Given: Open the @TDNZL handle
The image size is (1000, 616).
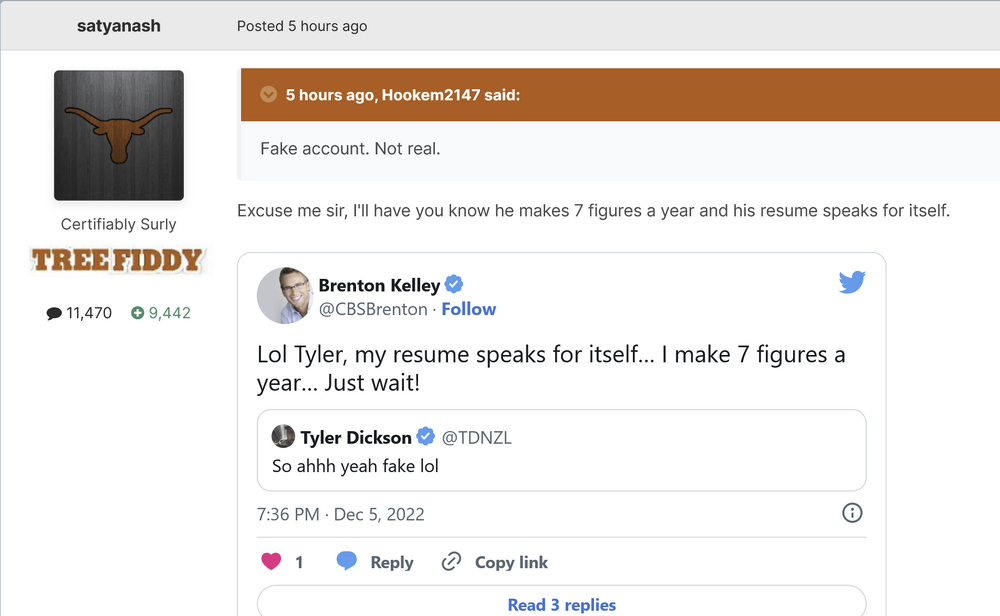Looking at the screenshot, I should 477,437.
